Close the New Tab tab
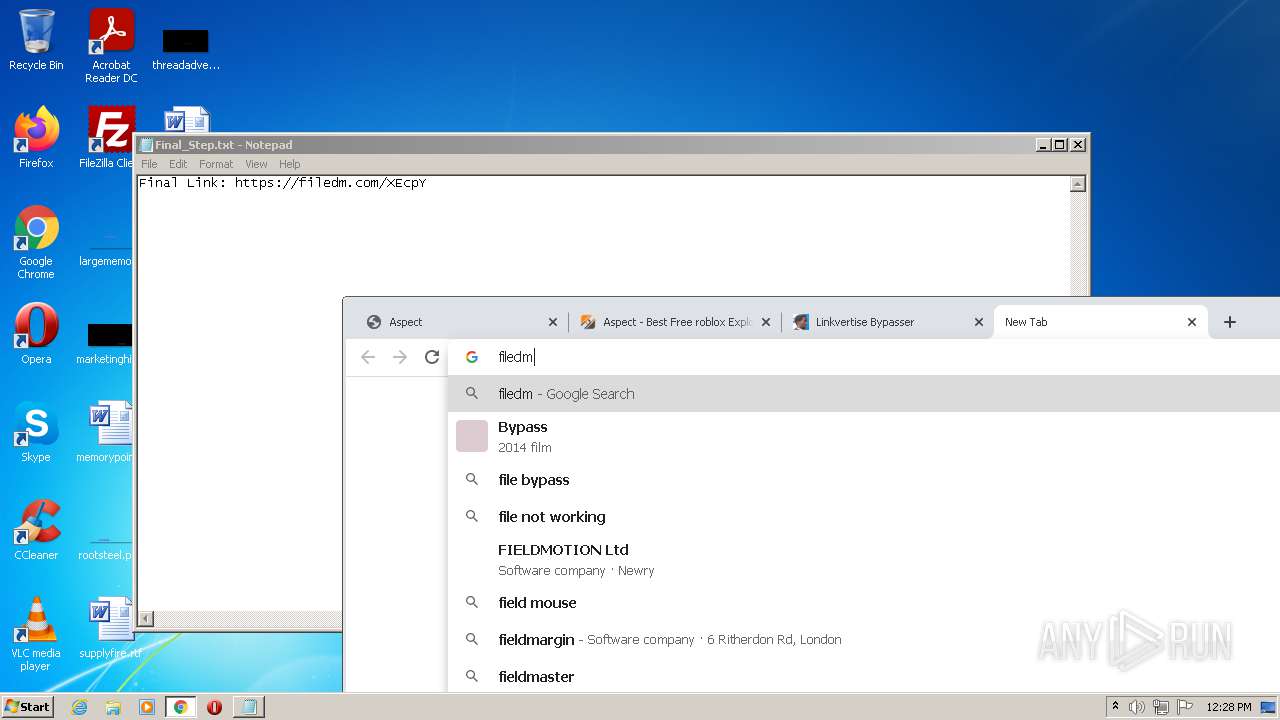 point(1192,322)
